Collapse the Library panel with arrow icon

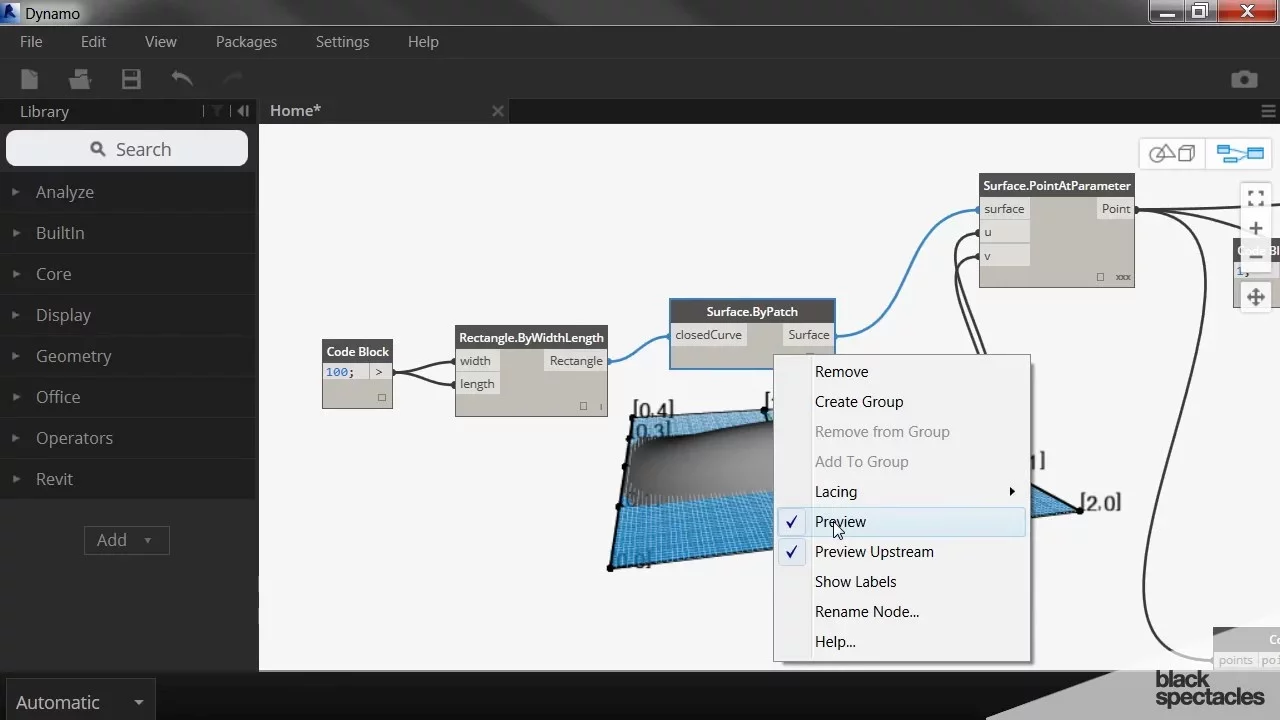[243, 111]
